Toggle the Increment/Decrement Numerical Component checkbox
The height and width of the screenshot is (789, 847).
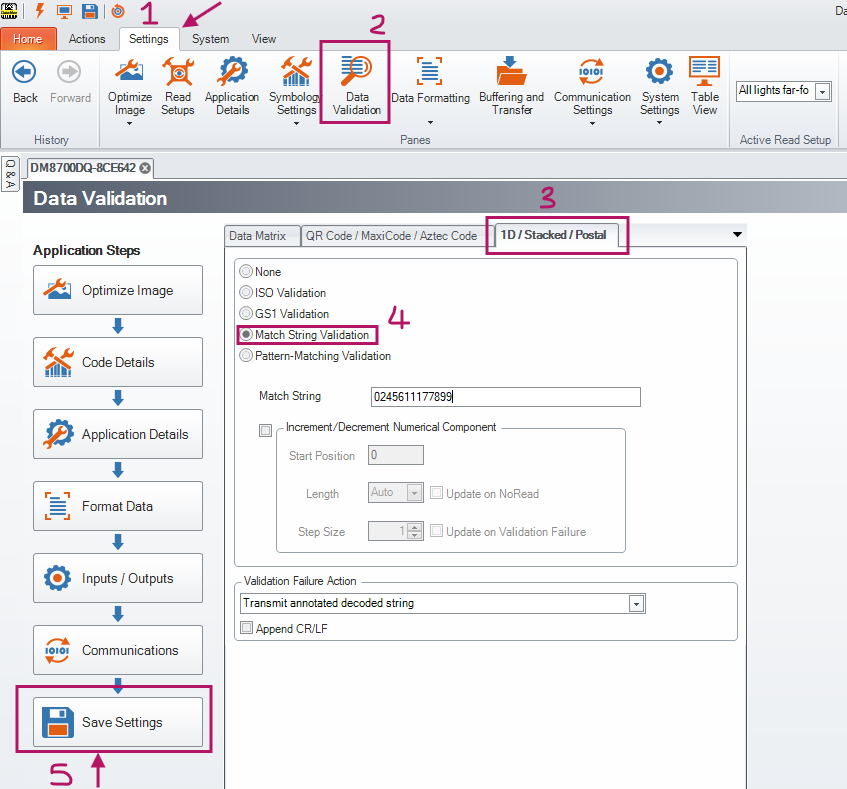(x=265, y=430)
